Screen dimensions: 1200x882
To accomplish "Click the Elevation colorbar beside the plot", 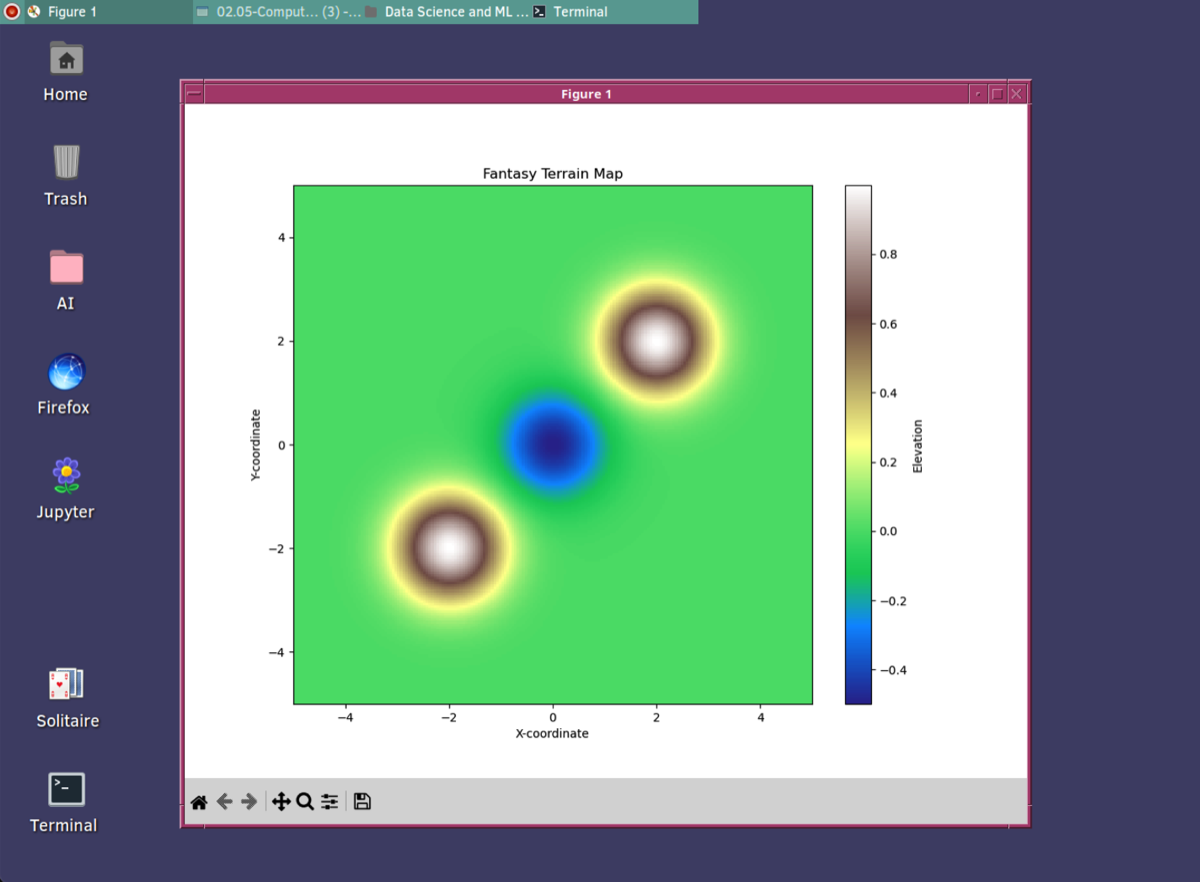I will (x=857, y=444).
